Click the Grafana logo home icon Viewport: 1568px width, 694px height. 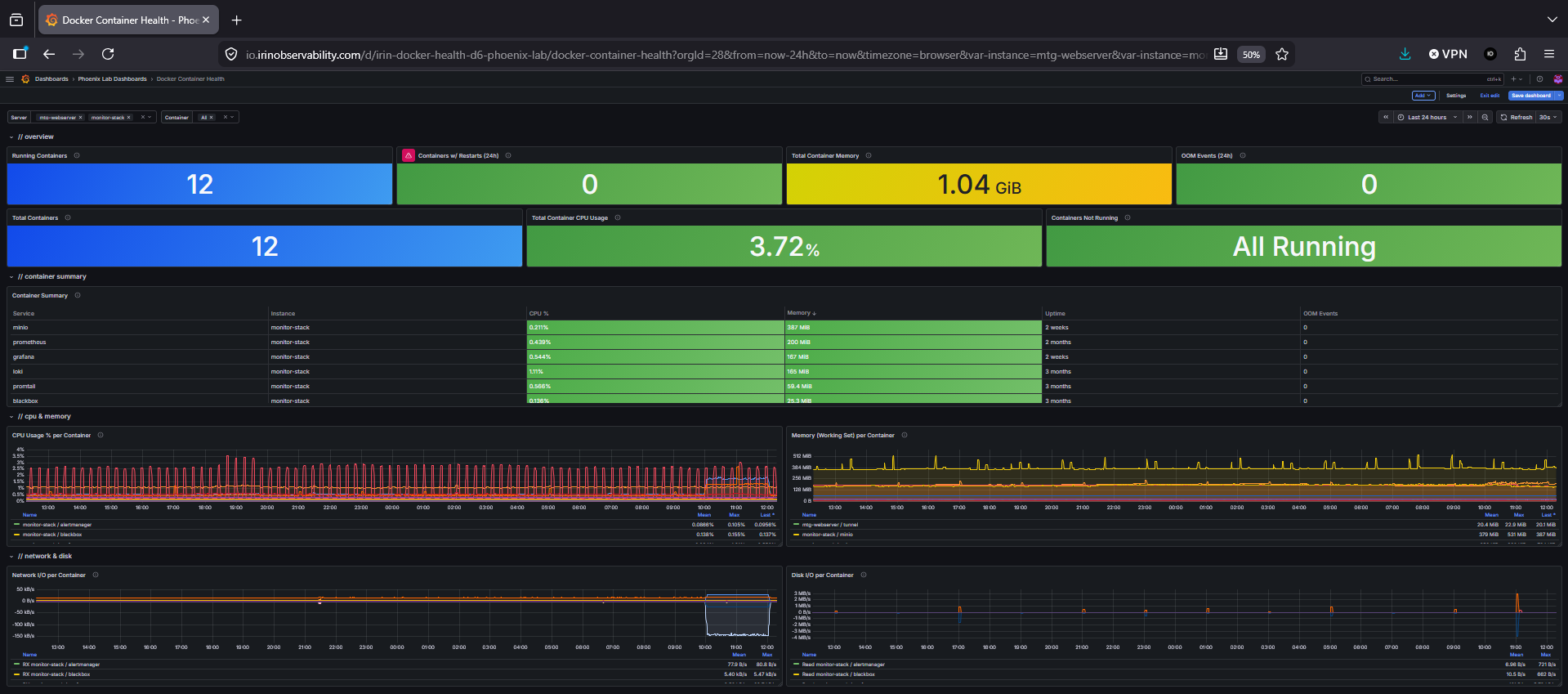click(25, 79)
